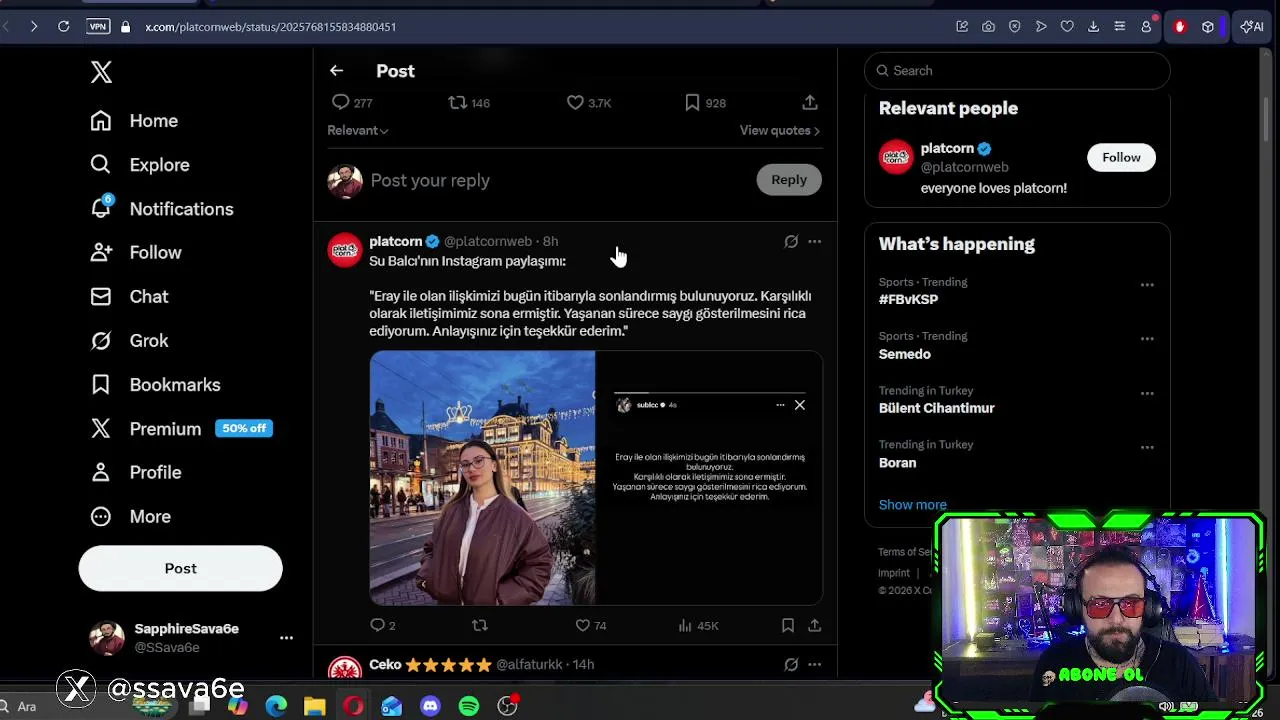
Task: Repost platcorn's reply
Action: [x=480, y=625]
